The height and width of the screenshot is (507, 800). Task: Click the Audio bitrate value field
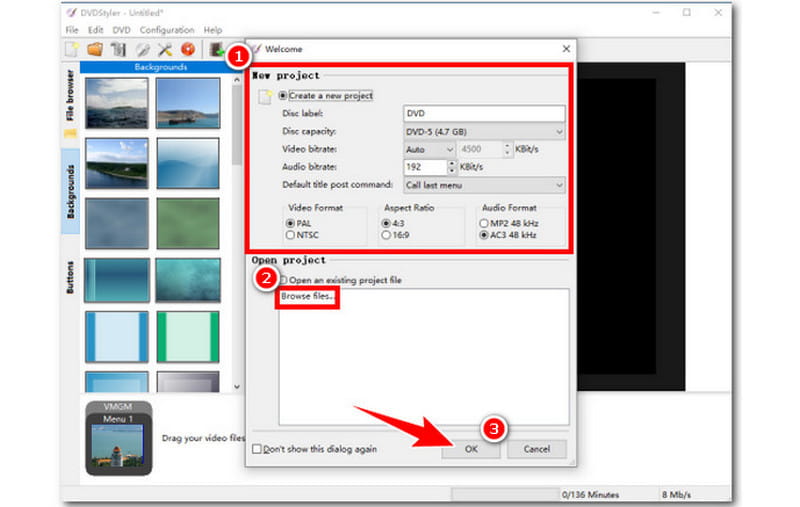click(426, 167)
